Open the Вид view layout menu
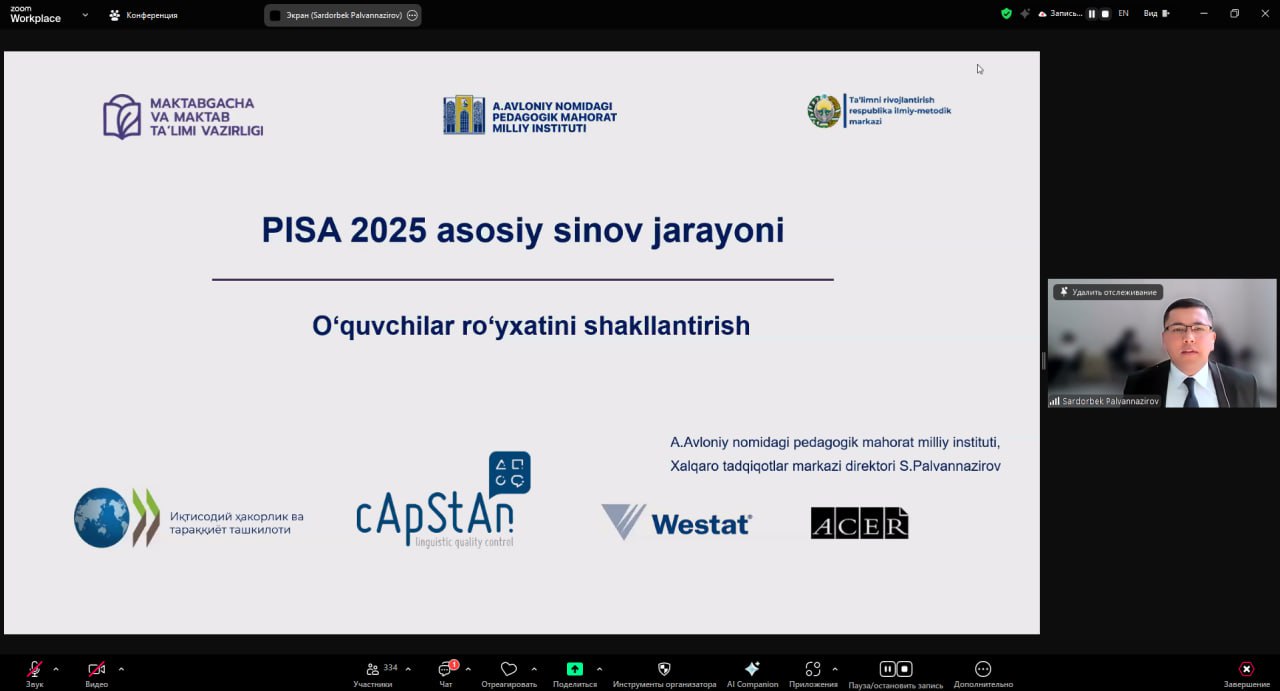 click(x=1157, y=14)
